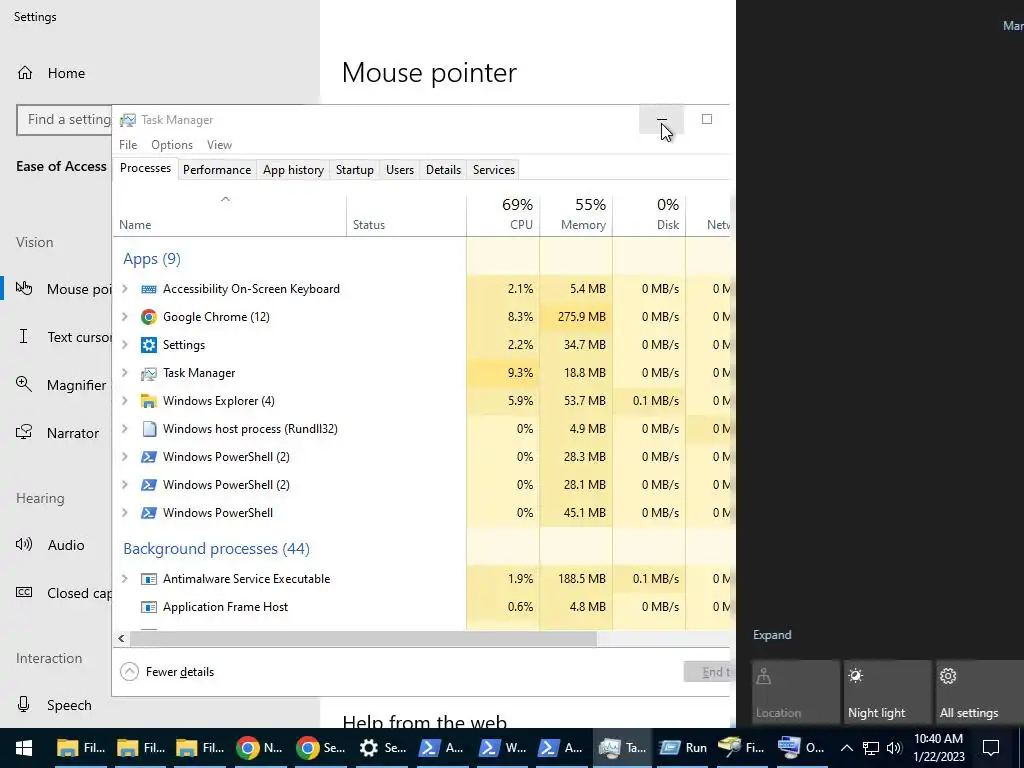Click the network icon in system tray
1024x768 pixels.
pyautogui.click(x=871, y=748)
